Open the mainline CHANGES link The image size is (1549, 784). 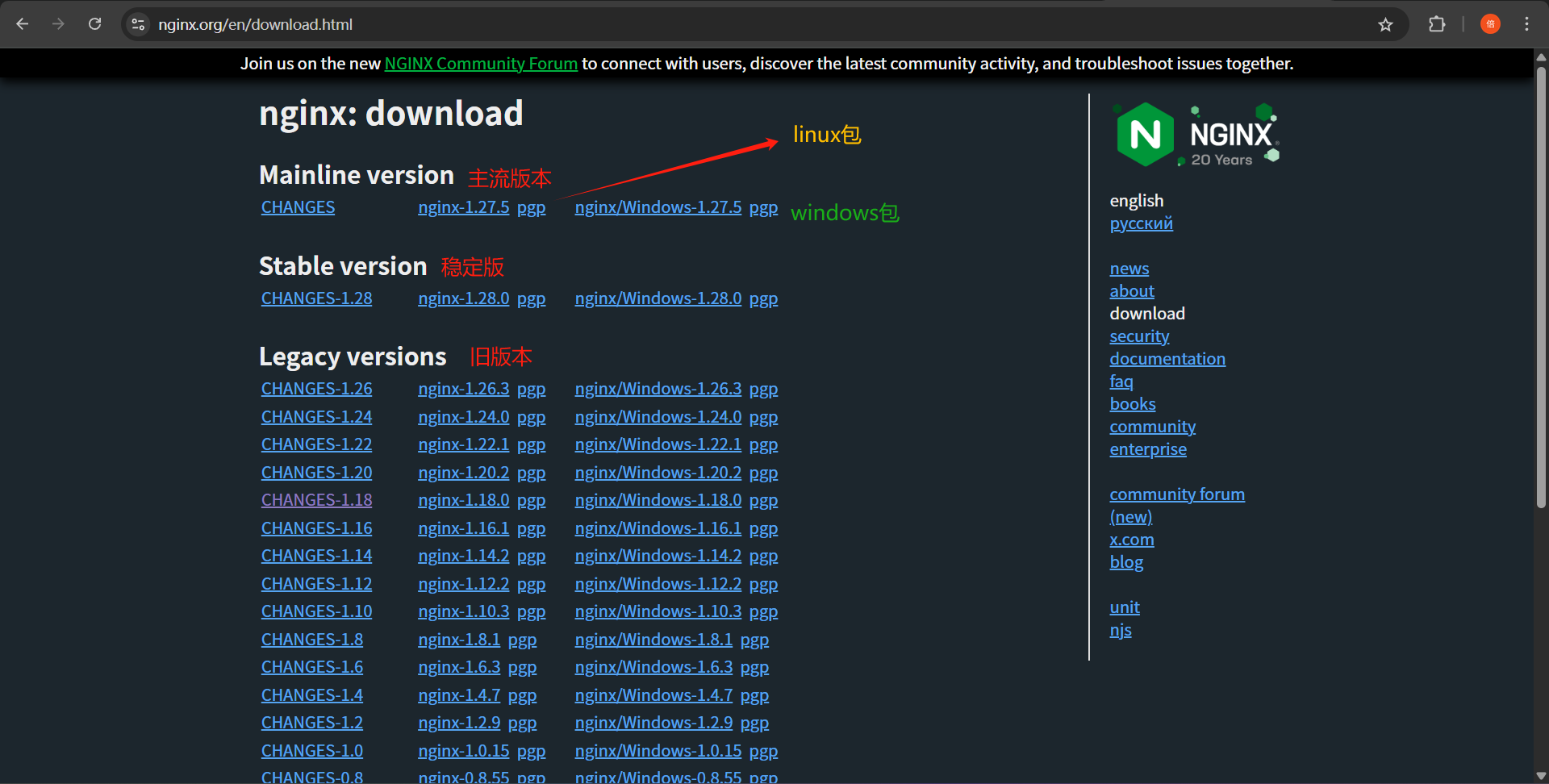(298, 207)
